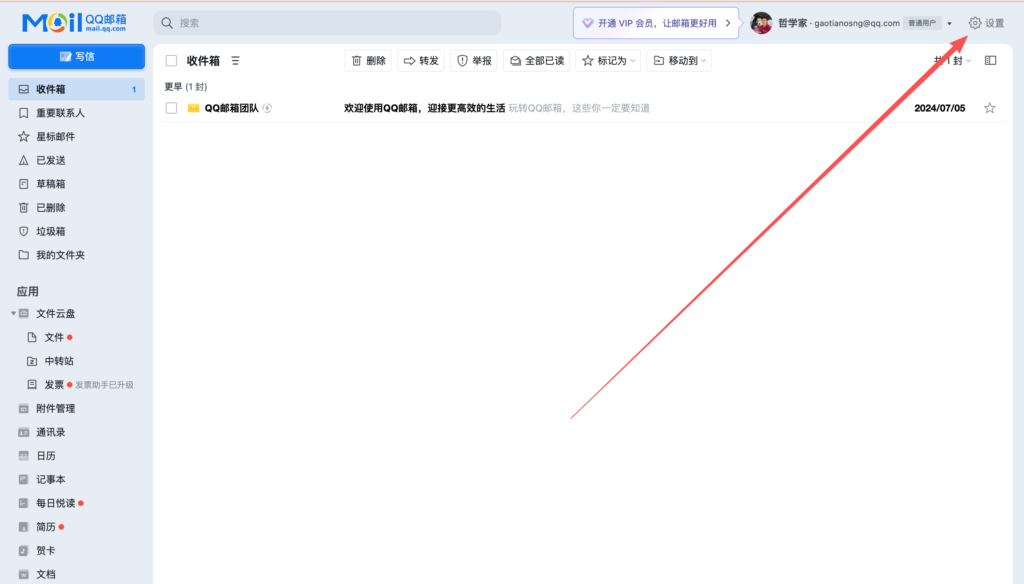Expand the 标记为 dropdown

607,61
